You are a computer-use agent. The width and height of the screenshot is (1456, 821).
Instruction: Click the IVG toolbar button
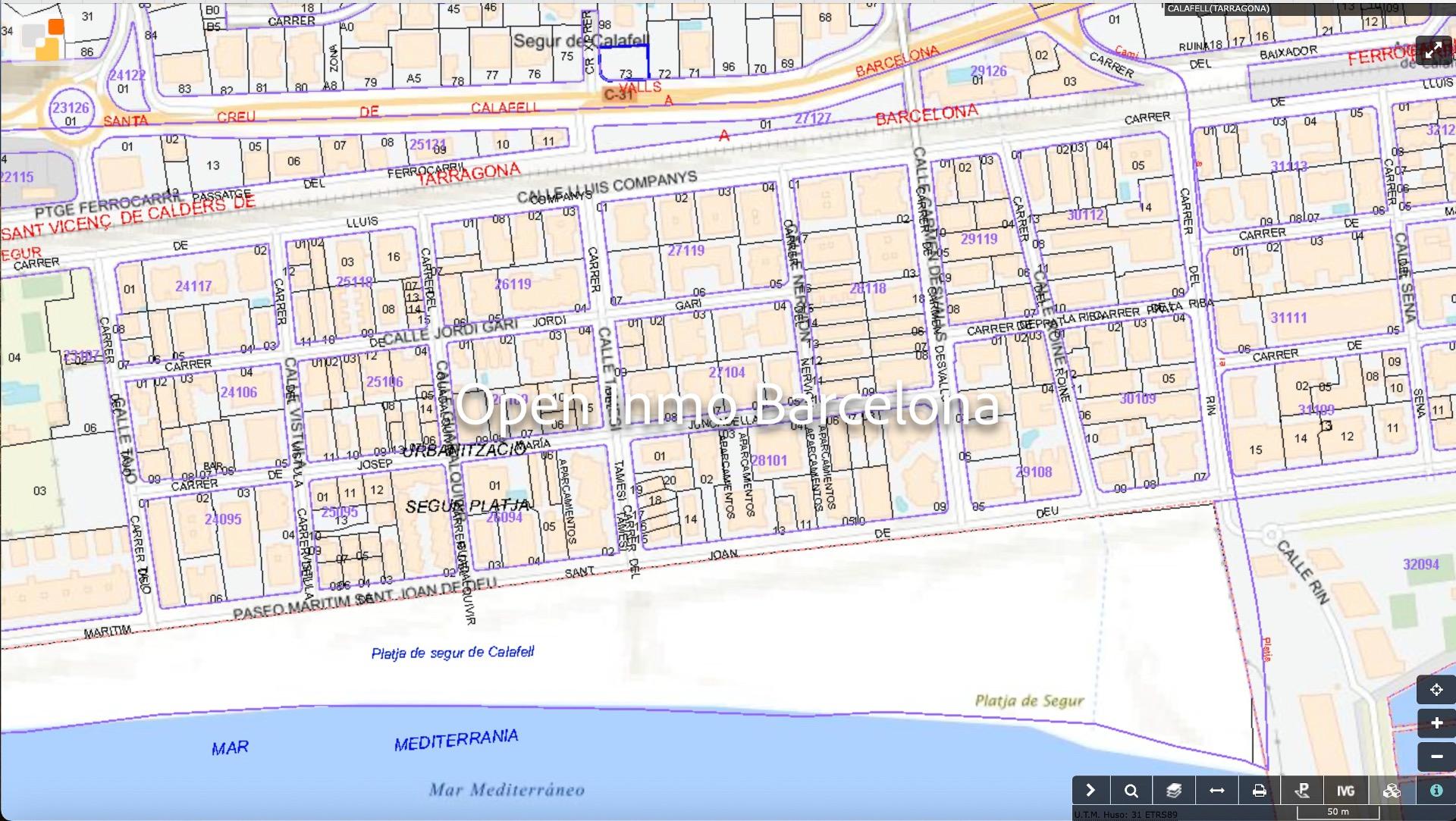tap(1345, 791)
